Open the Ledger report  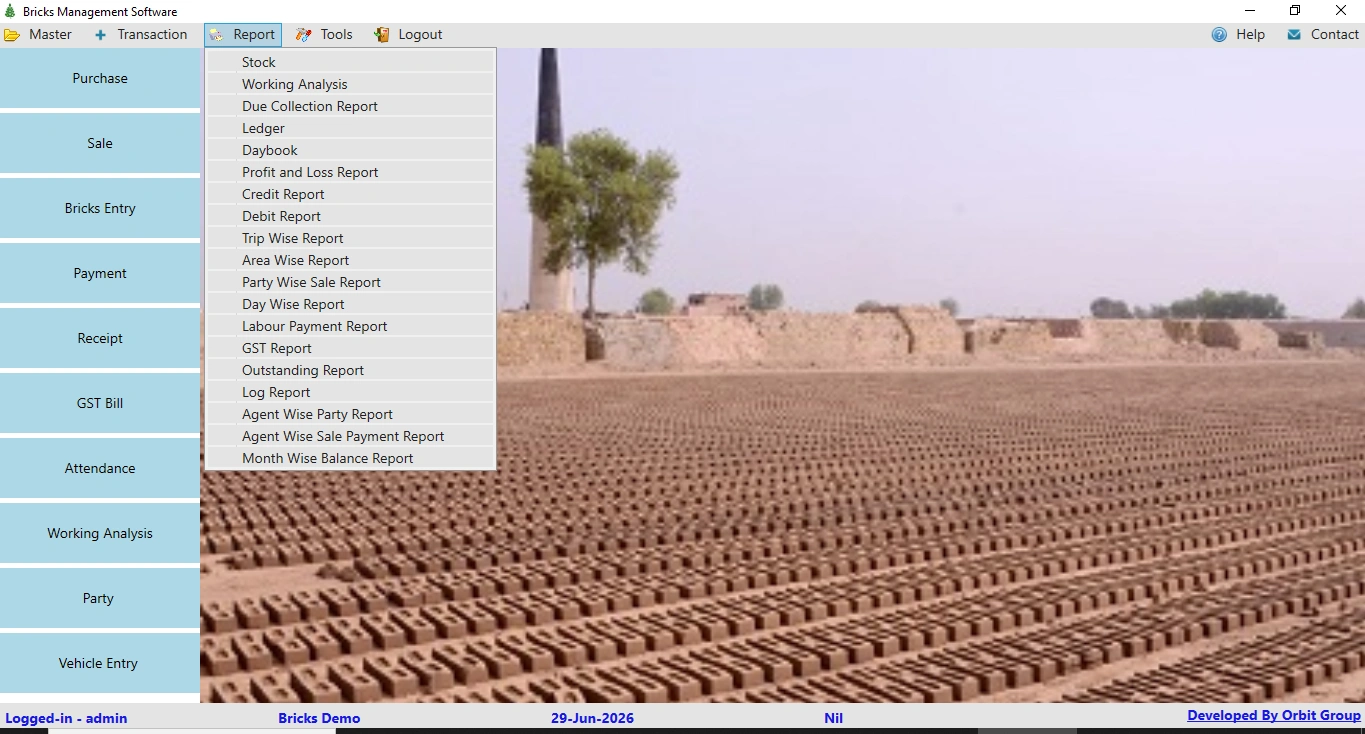pyautogui.click(x=350, y=128)
